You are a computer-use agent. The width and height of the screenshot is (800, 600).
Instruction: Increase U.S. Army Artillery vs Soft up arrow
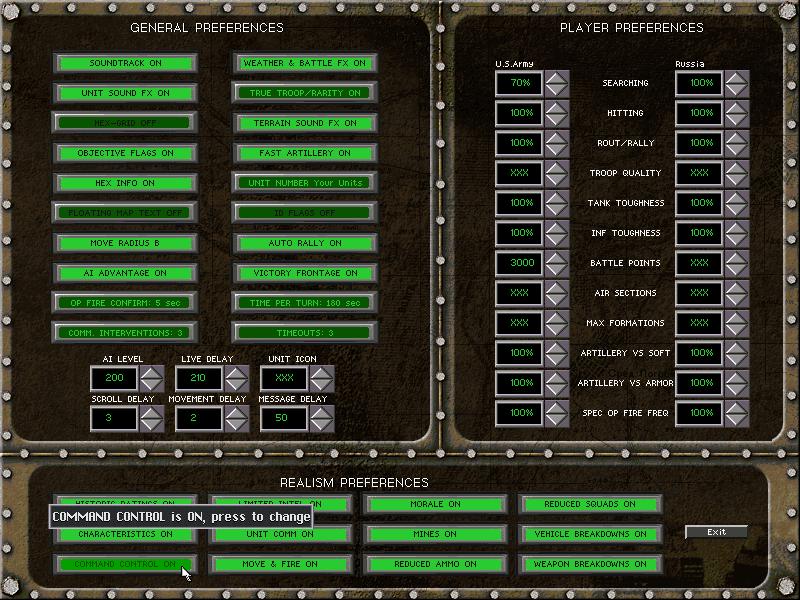pos(557,348)
